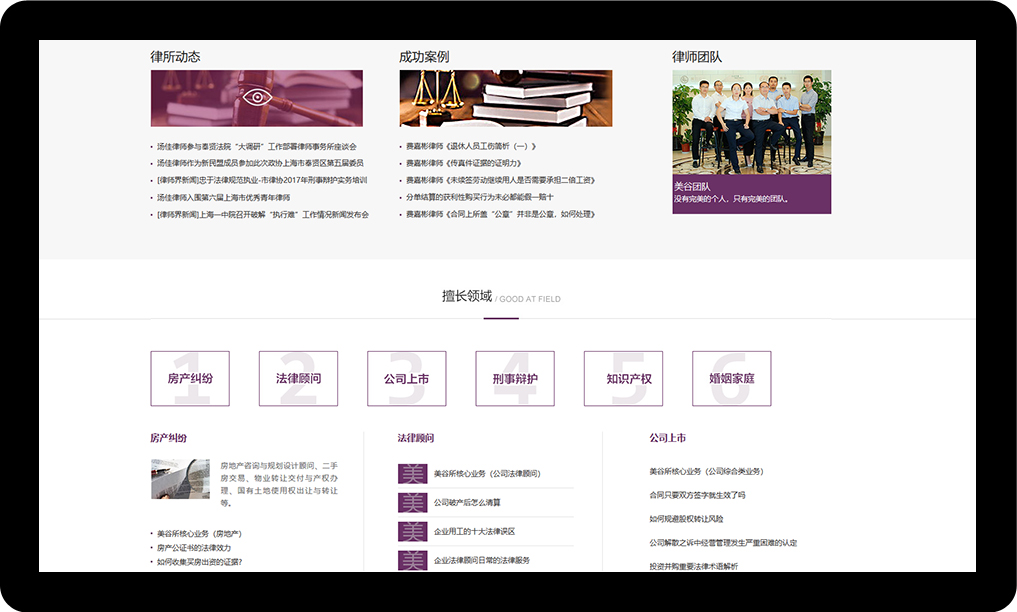Image resolution: width=1017 pixels, height=612 pixels.
Task: Open 公司破产后怎么清算 text link
Action: [467, 502]
